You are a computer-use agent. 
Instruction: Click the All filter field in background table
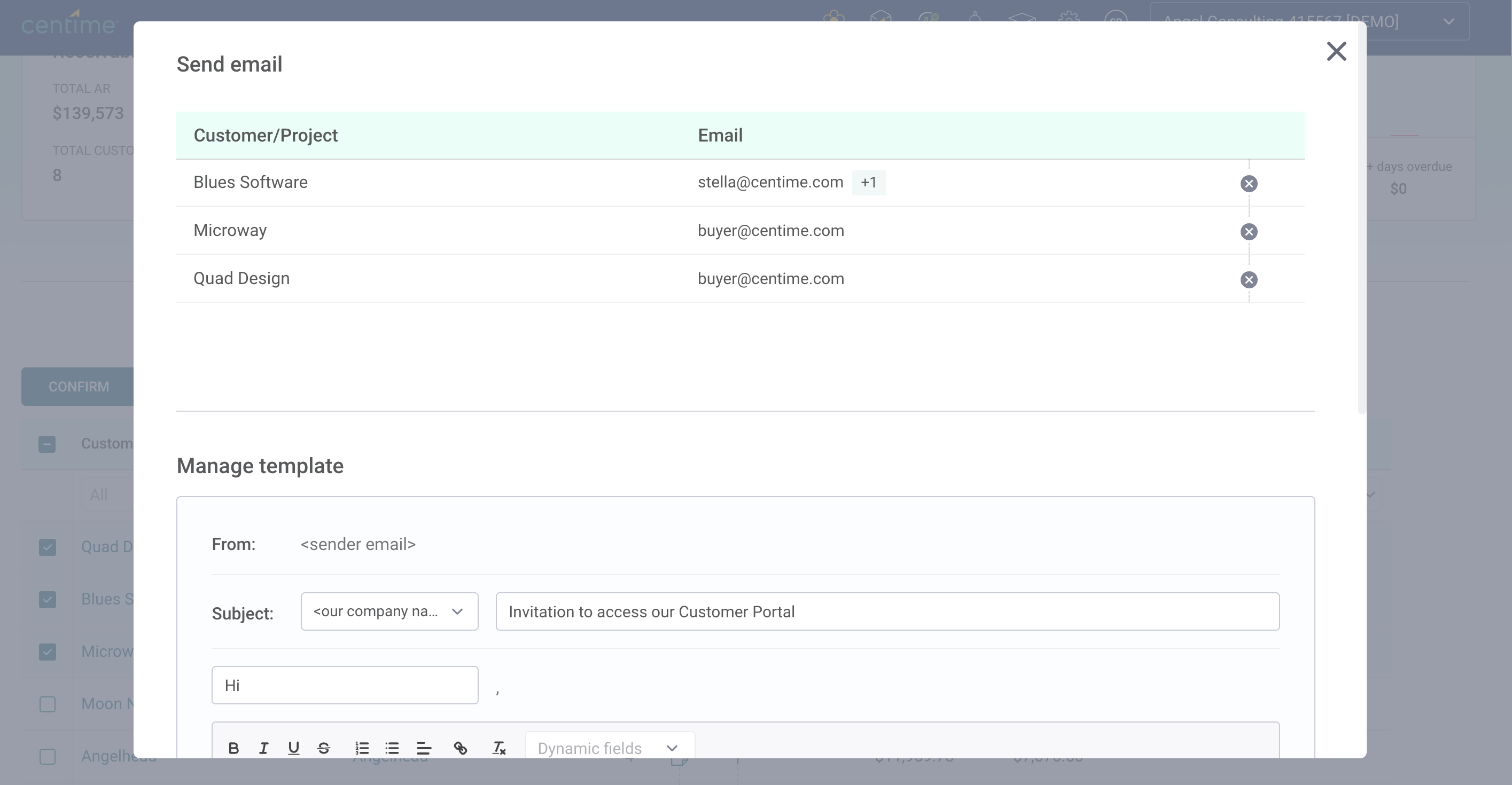click(107, 494)
